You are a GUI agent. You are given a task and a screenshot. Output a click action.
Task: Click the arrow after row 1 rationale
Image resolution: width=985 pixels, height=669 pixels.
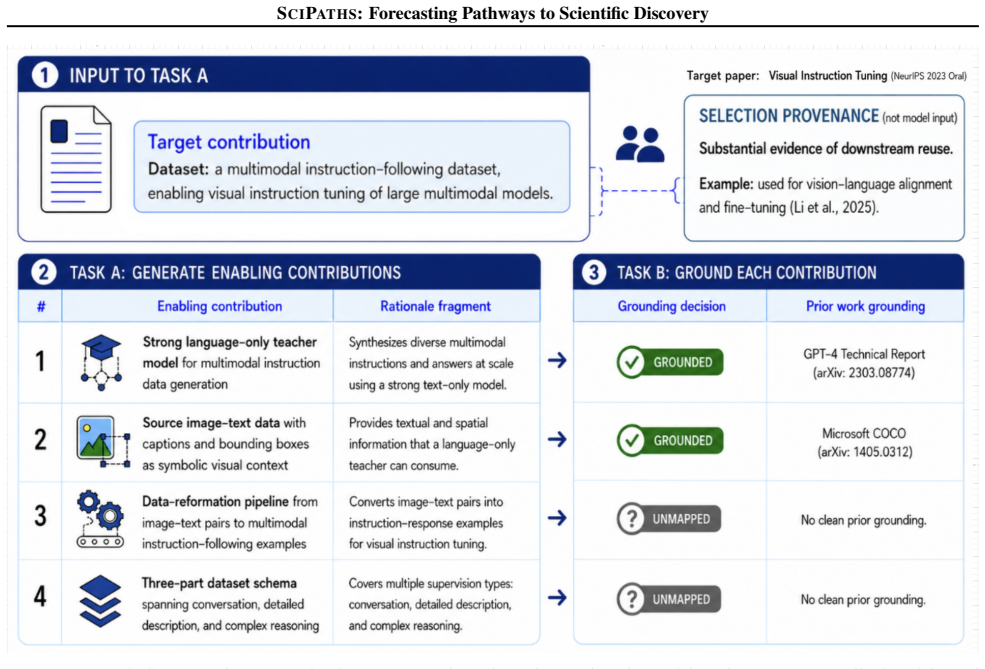click(557, 361)
